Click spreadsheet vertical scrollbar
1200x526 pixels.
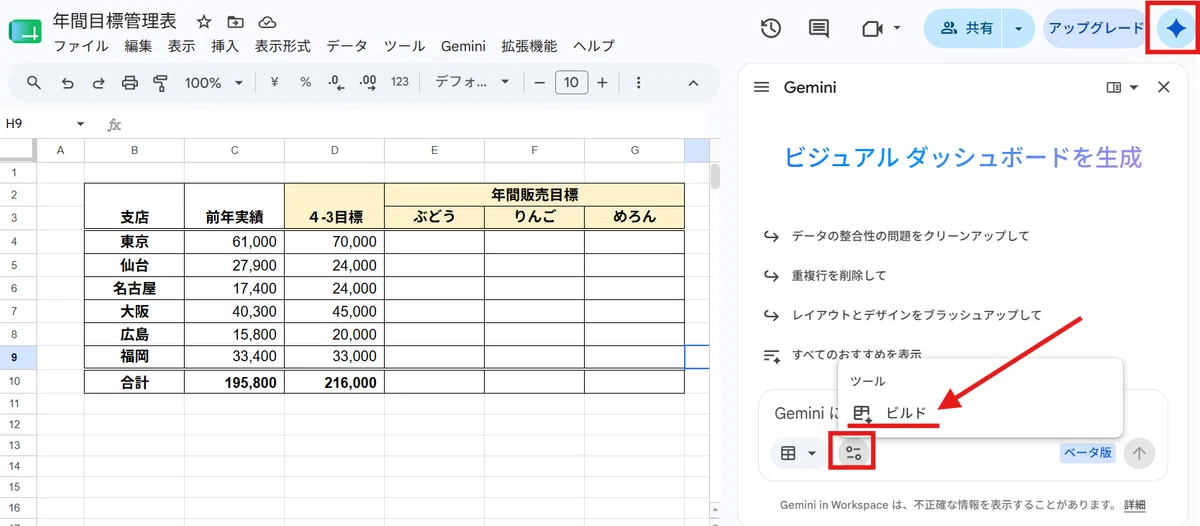[x=715, y=176]
